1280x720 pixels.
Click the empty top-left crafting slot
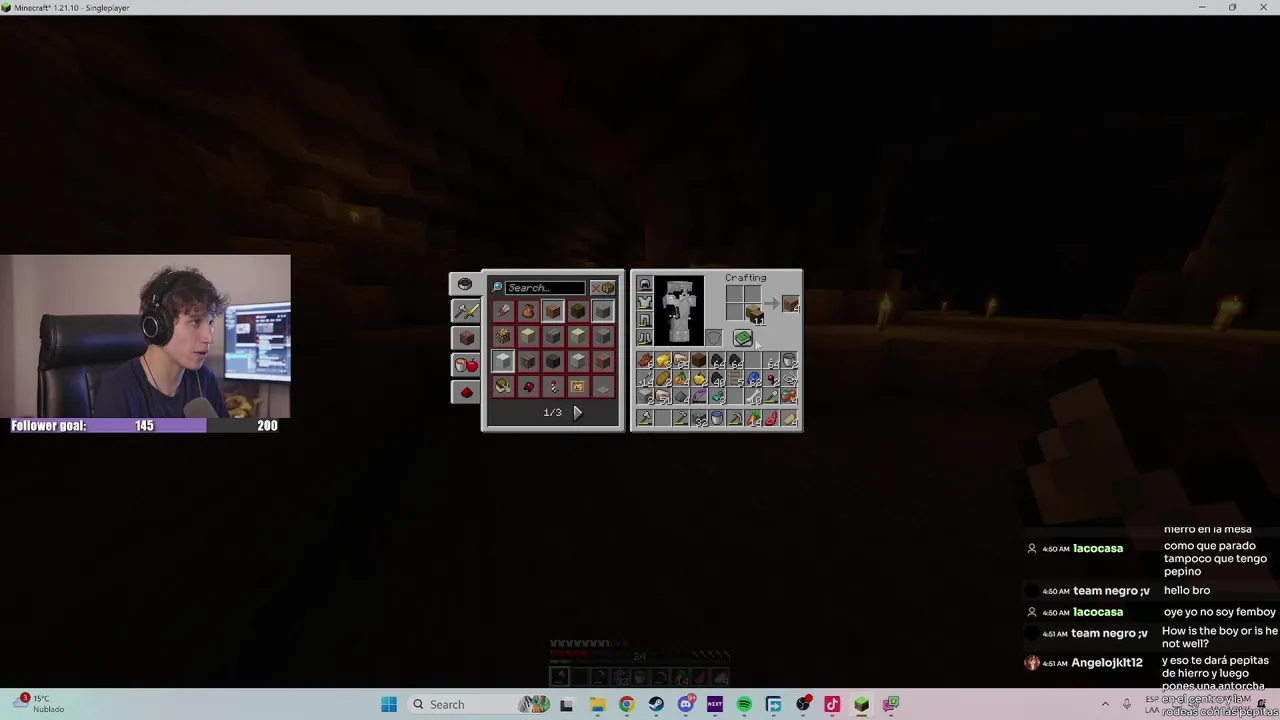point(735,294)
